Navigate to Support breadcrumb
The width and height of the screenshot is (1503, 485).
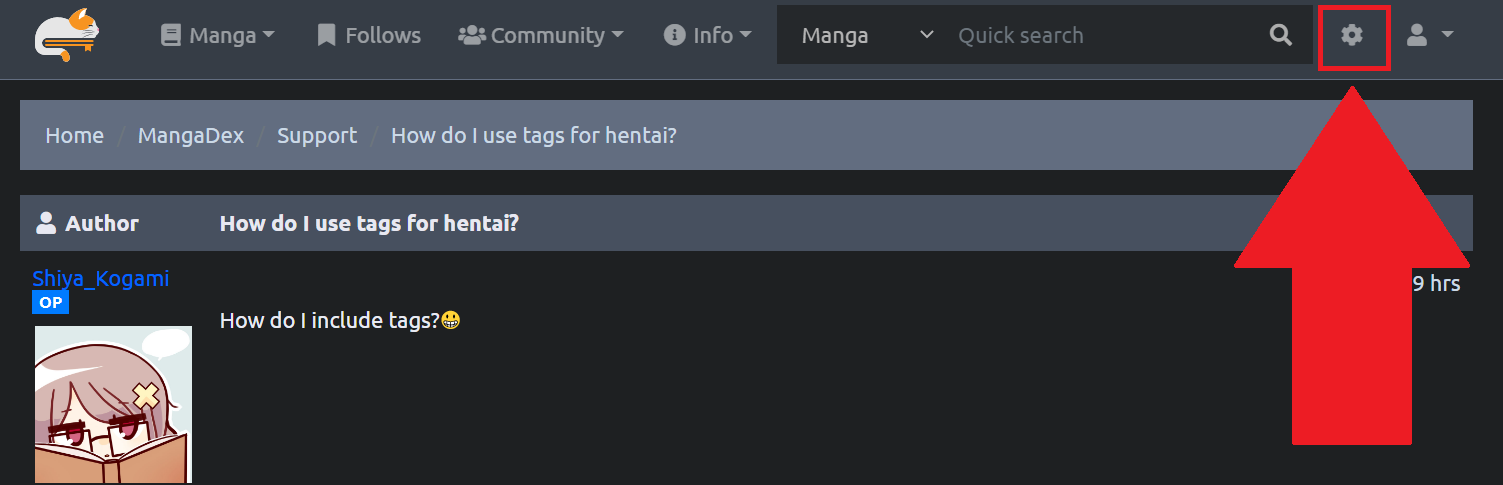[316, 135]
